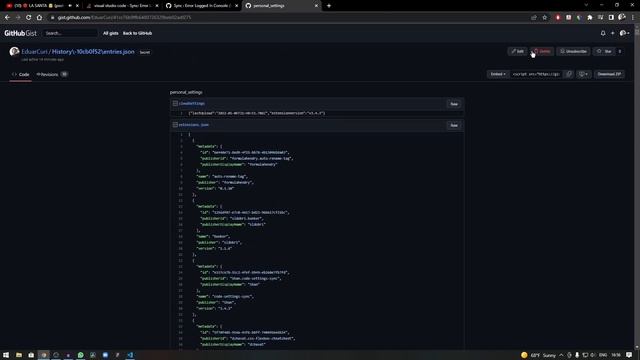Switch to the Revisions tab
640x360 pixels.
pos(51,74)
